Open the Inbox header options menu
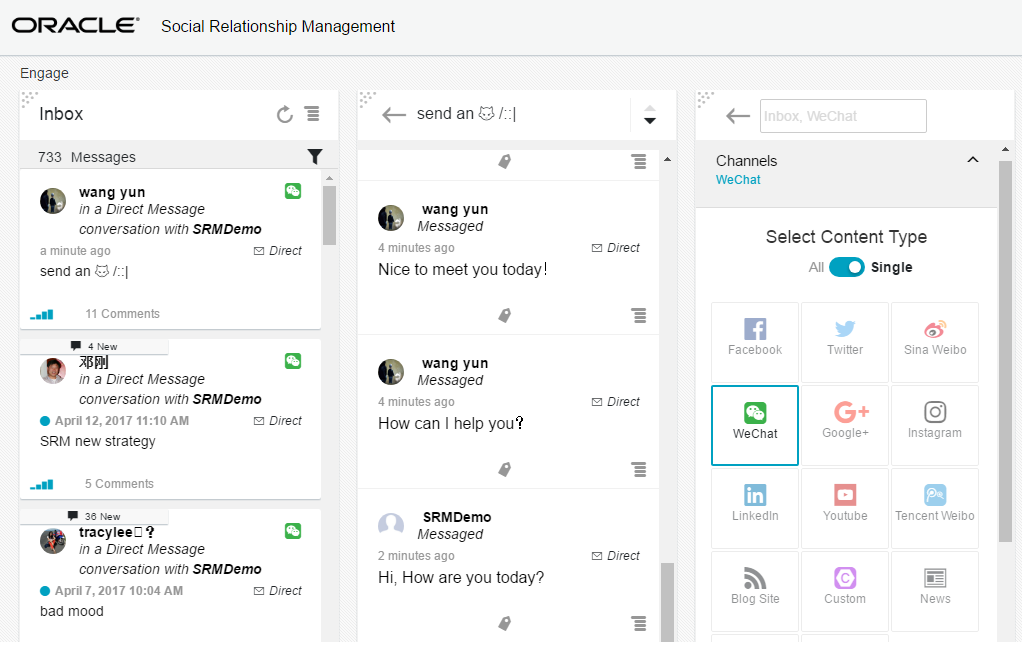This screenshot has height=645, width=1022. tap(313, 114)
